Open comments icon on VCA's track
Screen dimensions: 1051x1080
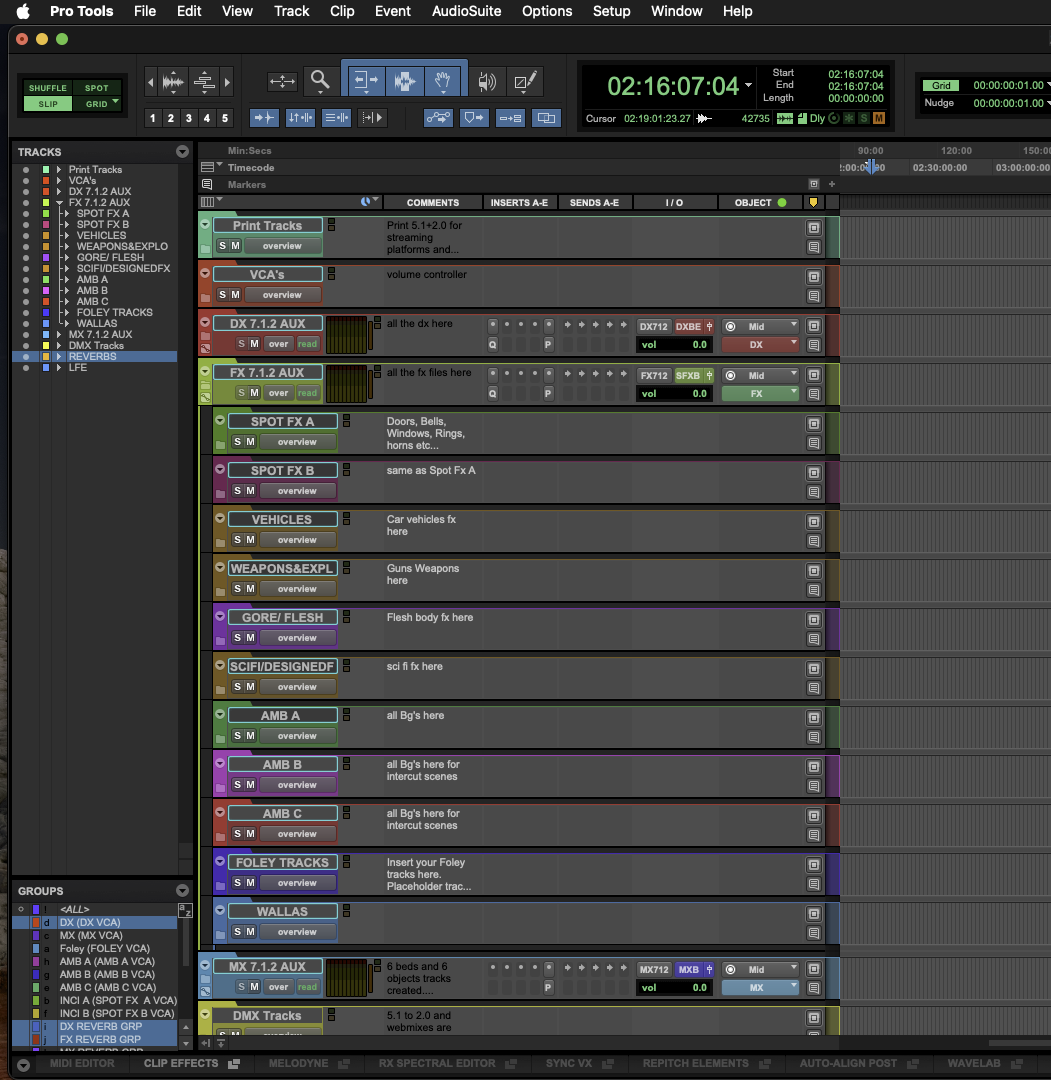pyautogui.click(x=813, y=295)
